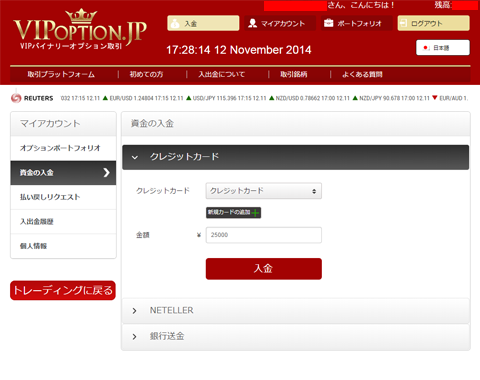This screenshot has width=480, height=380.
Task: Select 資金の入金 in sidebar
Action: (x=63, y=173)
